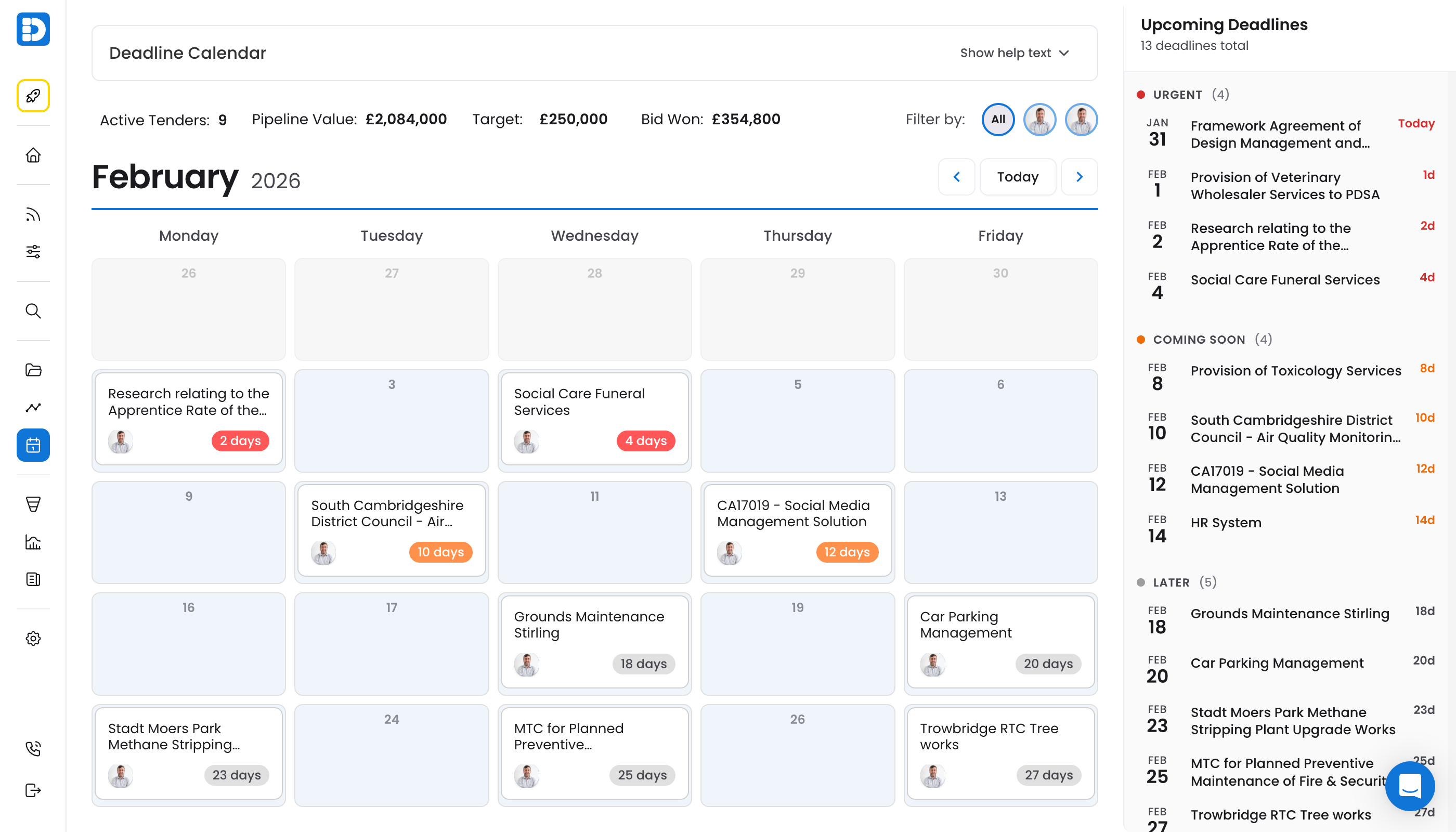Open the Social Care Funeral Services event card
The image size is (1456, 832).
click(x=594, y=420)
